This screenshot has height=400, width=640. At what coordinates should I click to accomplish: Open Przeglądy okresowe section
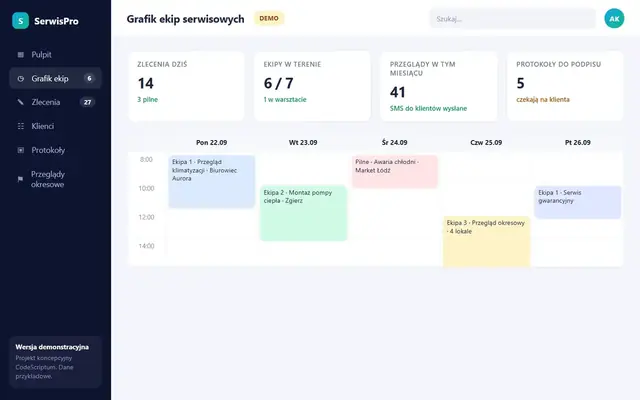pyautogui.click(x=56, y=179)
